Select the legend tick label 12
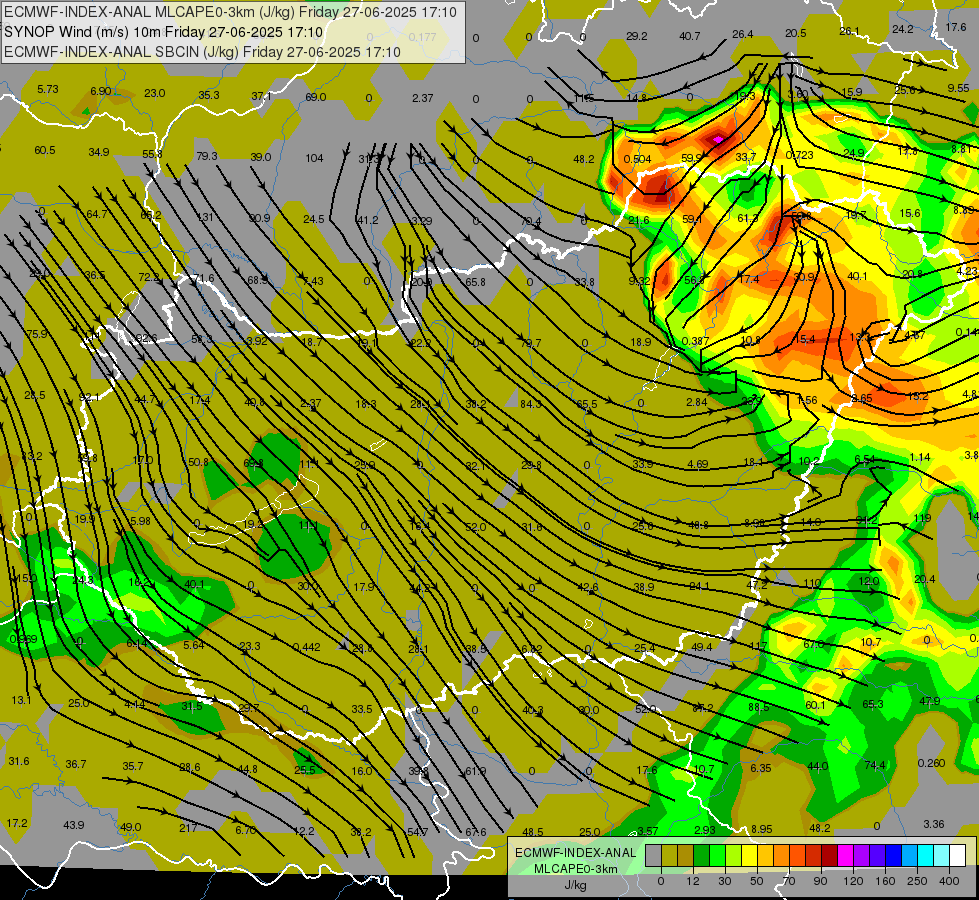 coord(692,881)
